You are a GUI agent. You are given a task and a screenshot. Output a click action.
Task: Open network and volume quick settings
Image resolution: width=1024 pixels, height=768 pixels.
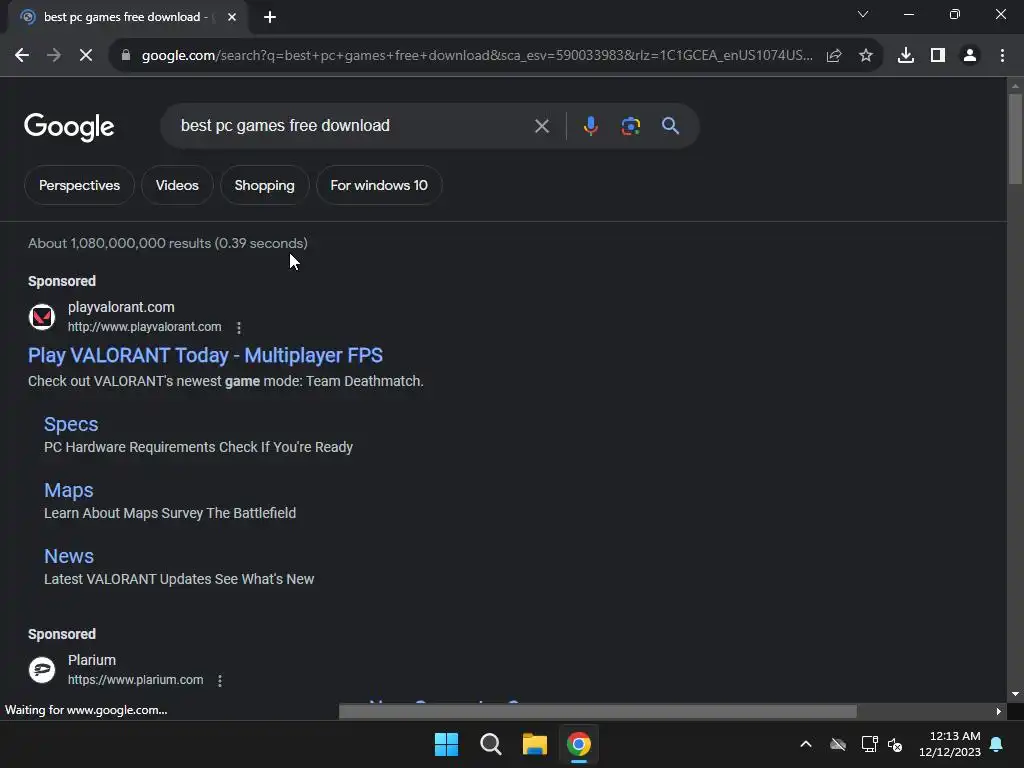tap(882, 744)
